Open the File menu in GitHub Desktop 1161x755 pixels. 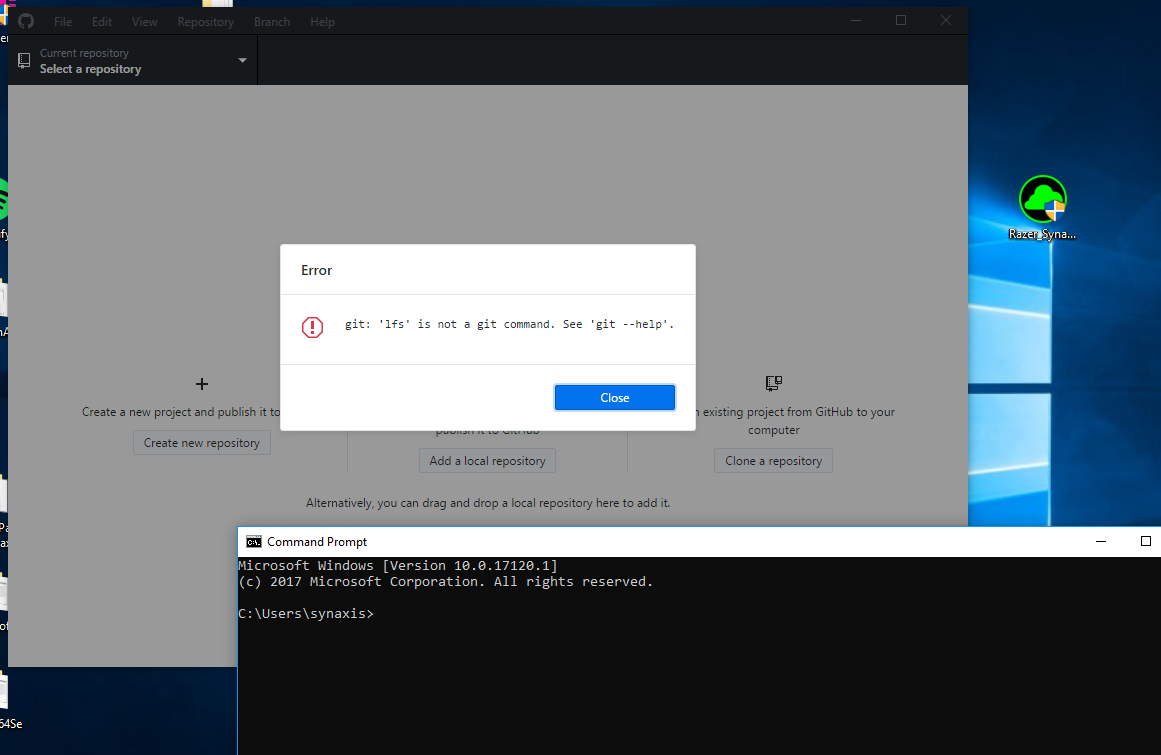pos(63,21)
